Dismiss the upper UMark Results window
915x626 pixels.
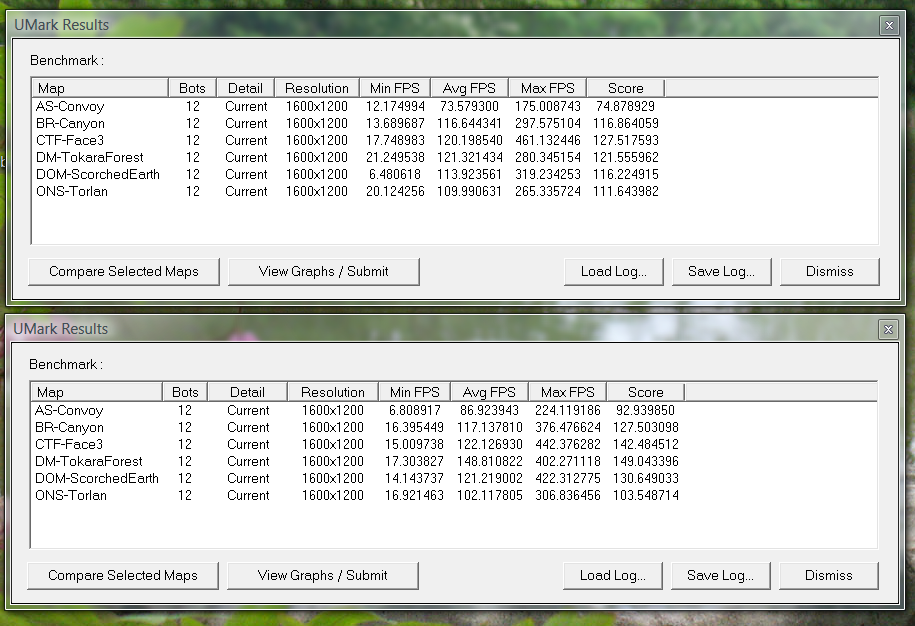coord(829,272)
